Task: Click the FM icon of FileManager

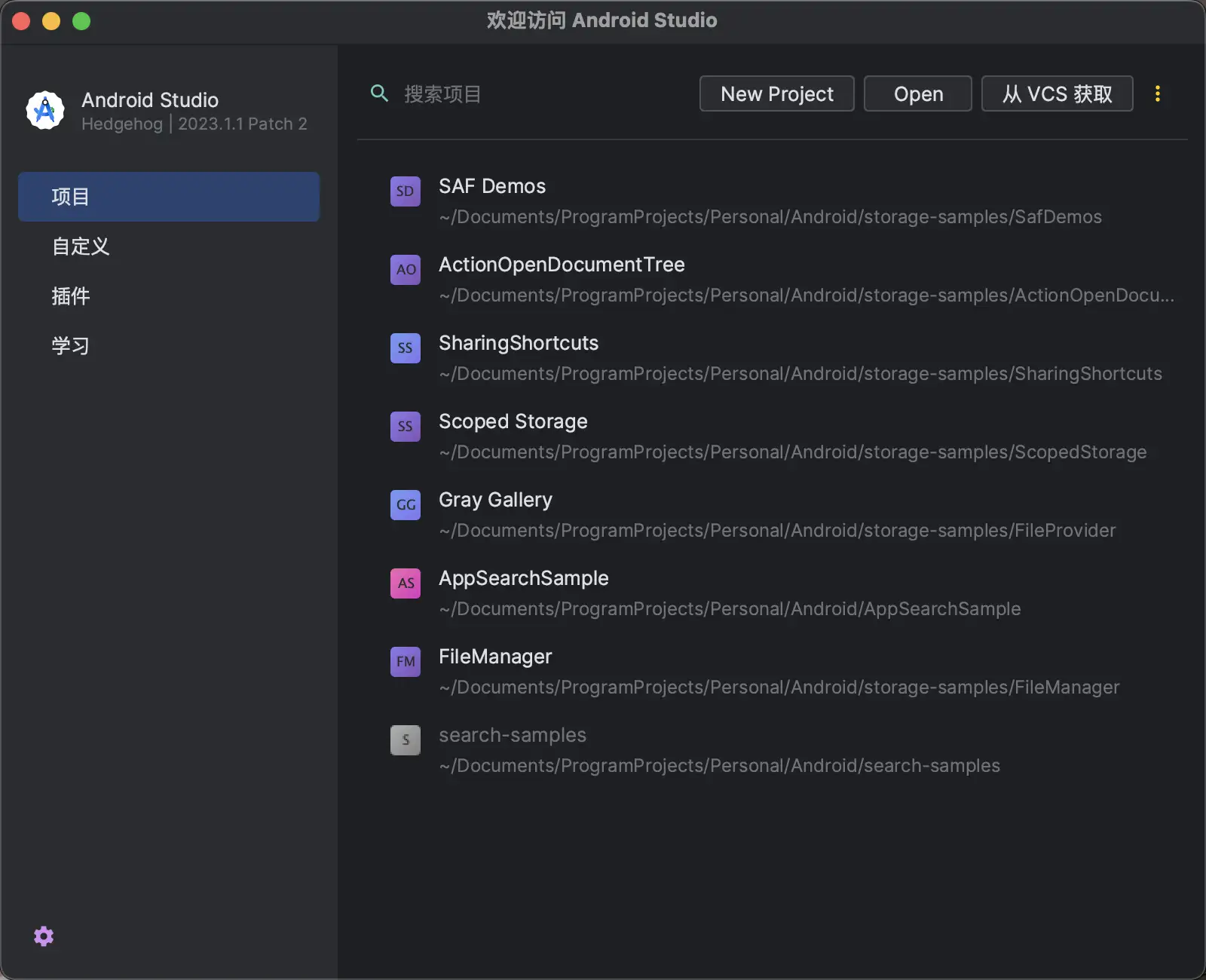Action: [406, 661]
